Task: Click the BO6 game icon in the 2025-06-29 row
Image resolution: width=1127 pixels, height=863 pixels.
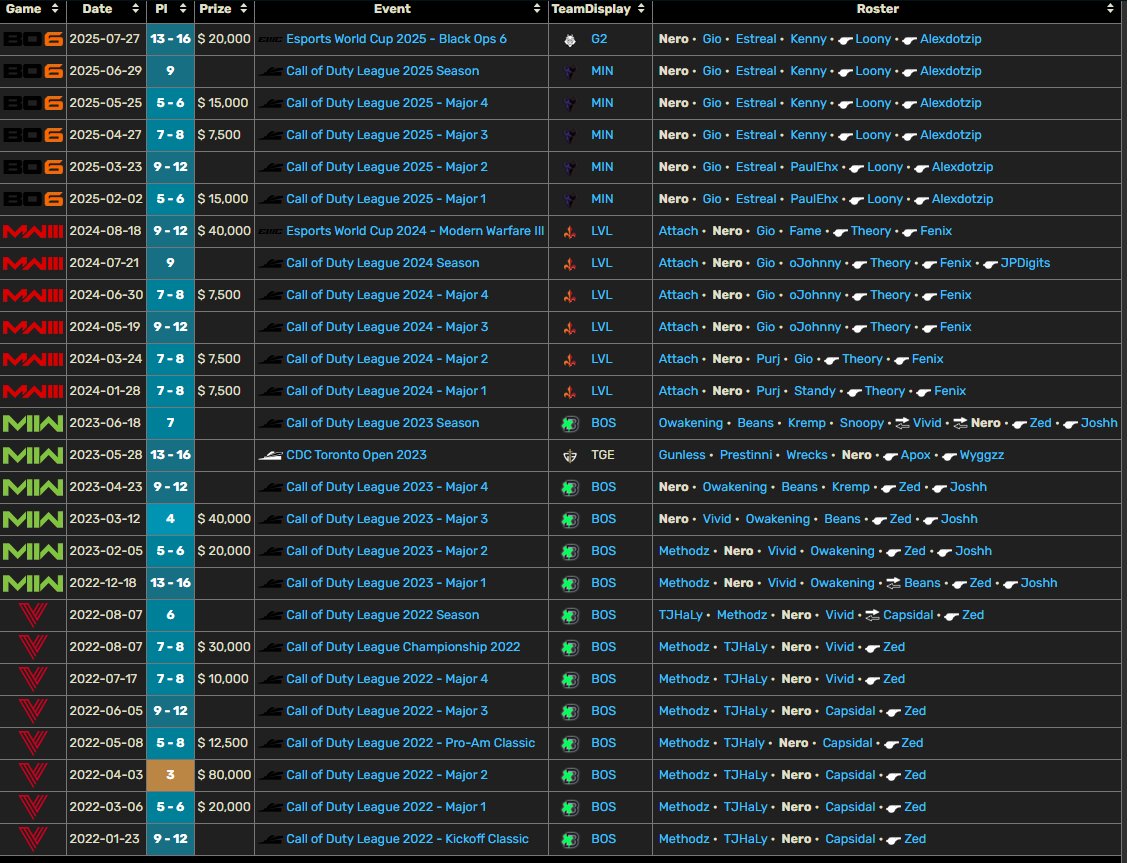Action: 33,71
